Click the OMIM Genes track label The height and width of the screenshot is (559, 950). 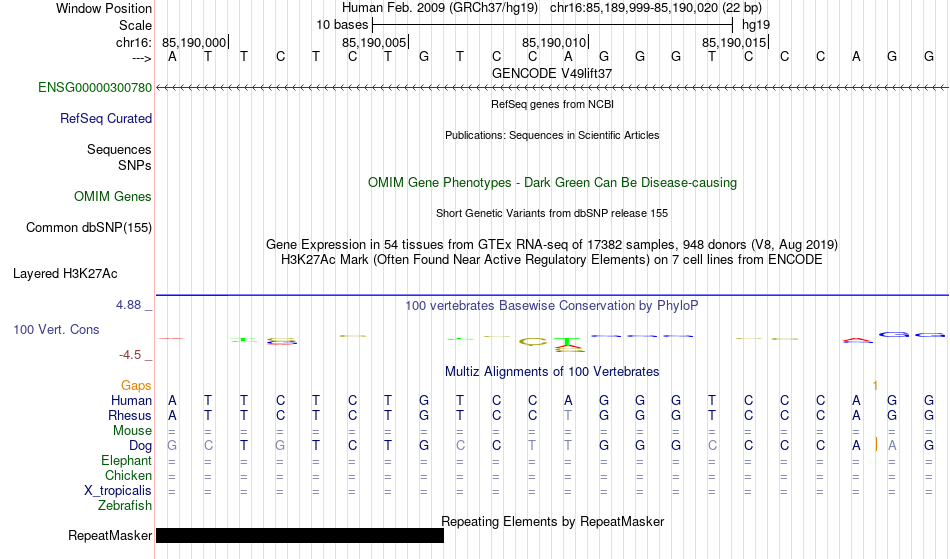tap(113, 197)
